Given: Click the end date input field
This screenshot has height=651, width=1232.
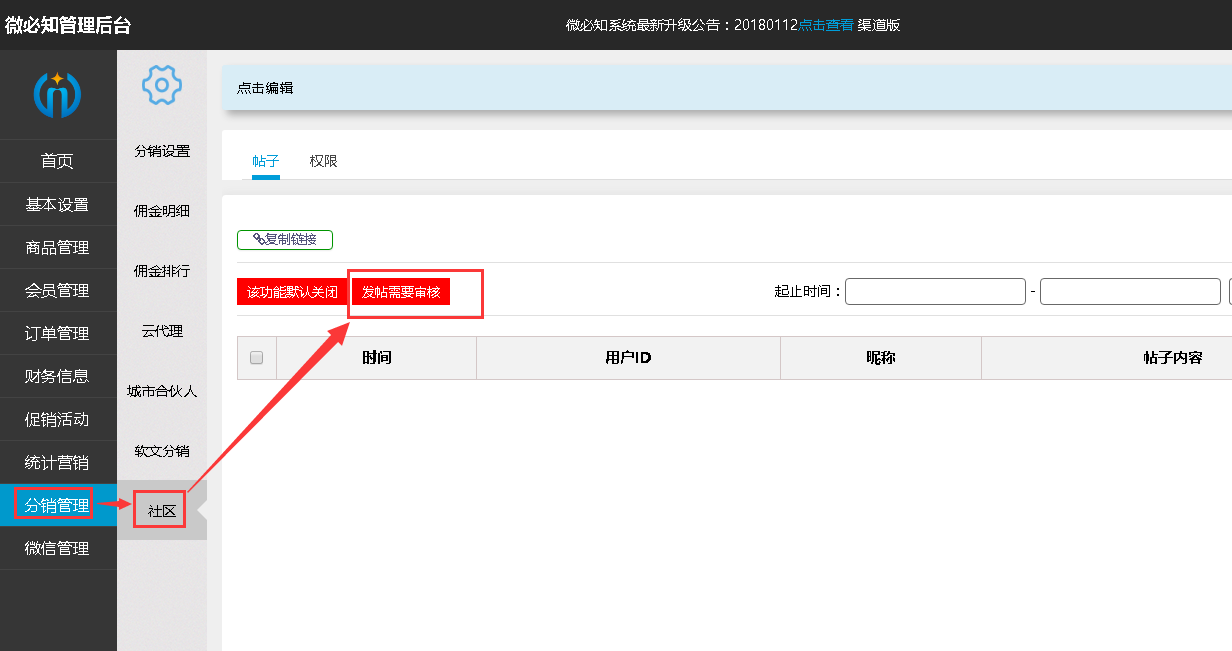Looking at the screenshot, I should coord(1129,292).
